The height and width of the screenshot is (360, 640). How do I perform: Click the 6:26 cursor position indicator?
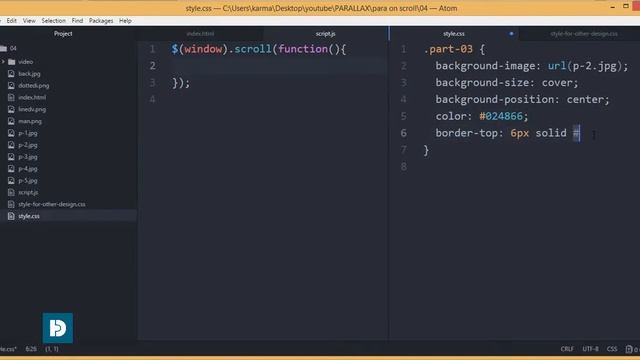tap(31, 349)
